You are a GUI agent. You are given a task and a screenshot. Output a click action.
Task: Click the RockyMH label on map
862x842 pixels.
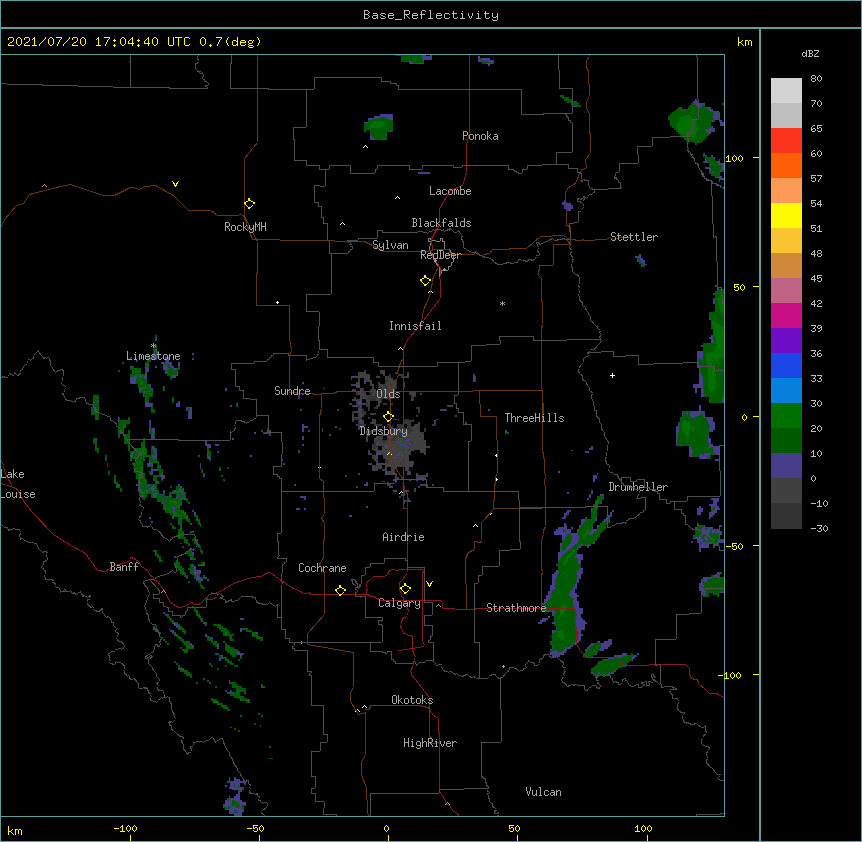tap(245, 227)
